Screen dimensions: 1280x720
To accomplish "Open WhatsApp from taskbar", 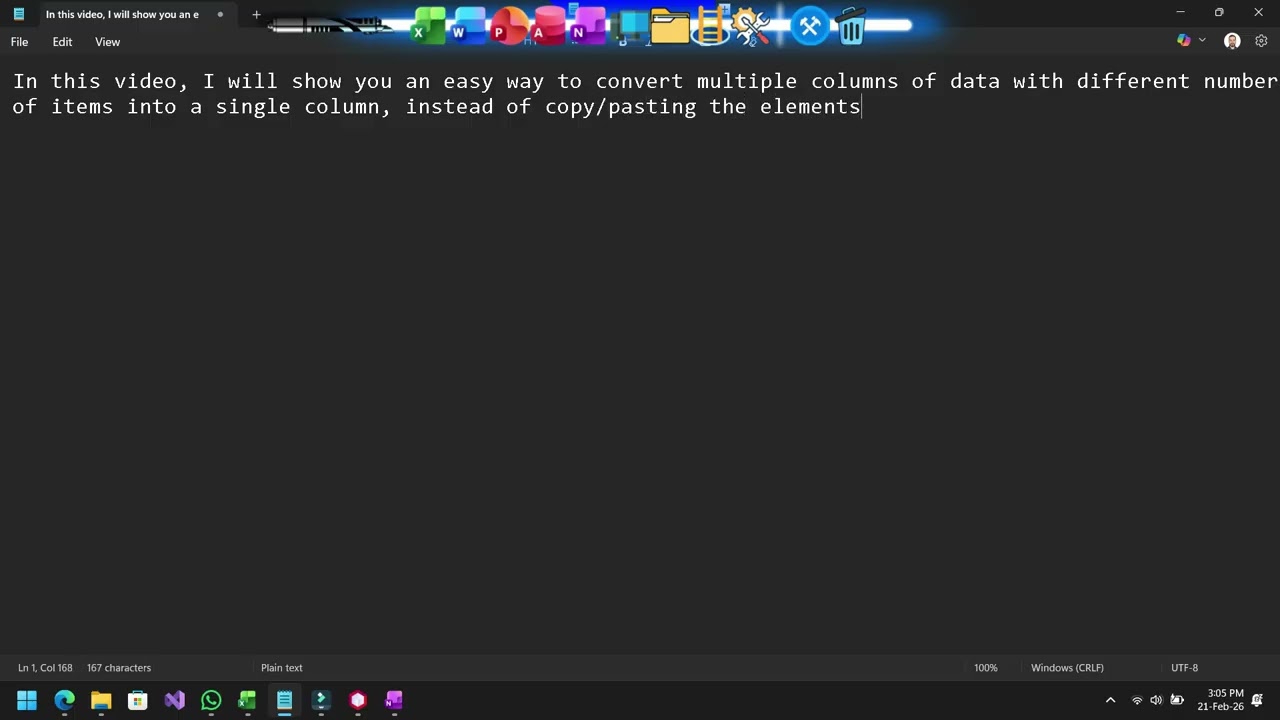I will (x=211, y=700).
